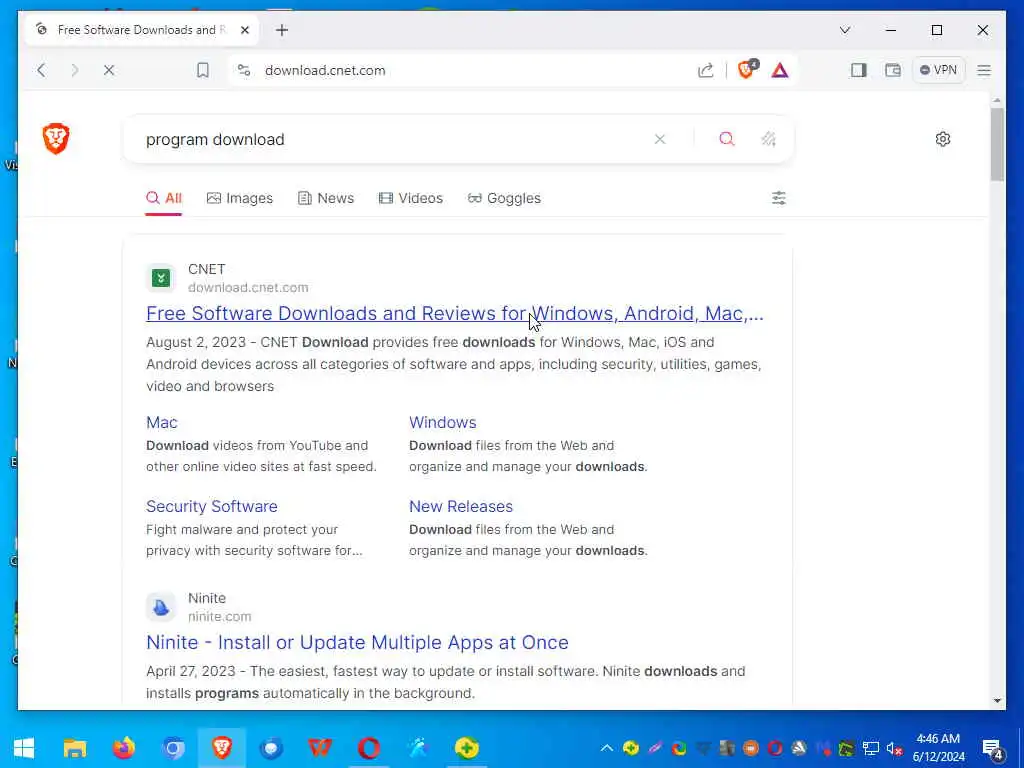Open the Security Software sublink
Screen dimensions: 1024x768
(212, 506)
